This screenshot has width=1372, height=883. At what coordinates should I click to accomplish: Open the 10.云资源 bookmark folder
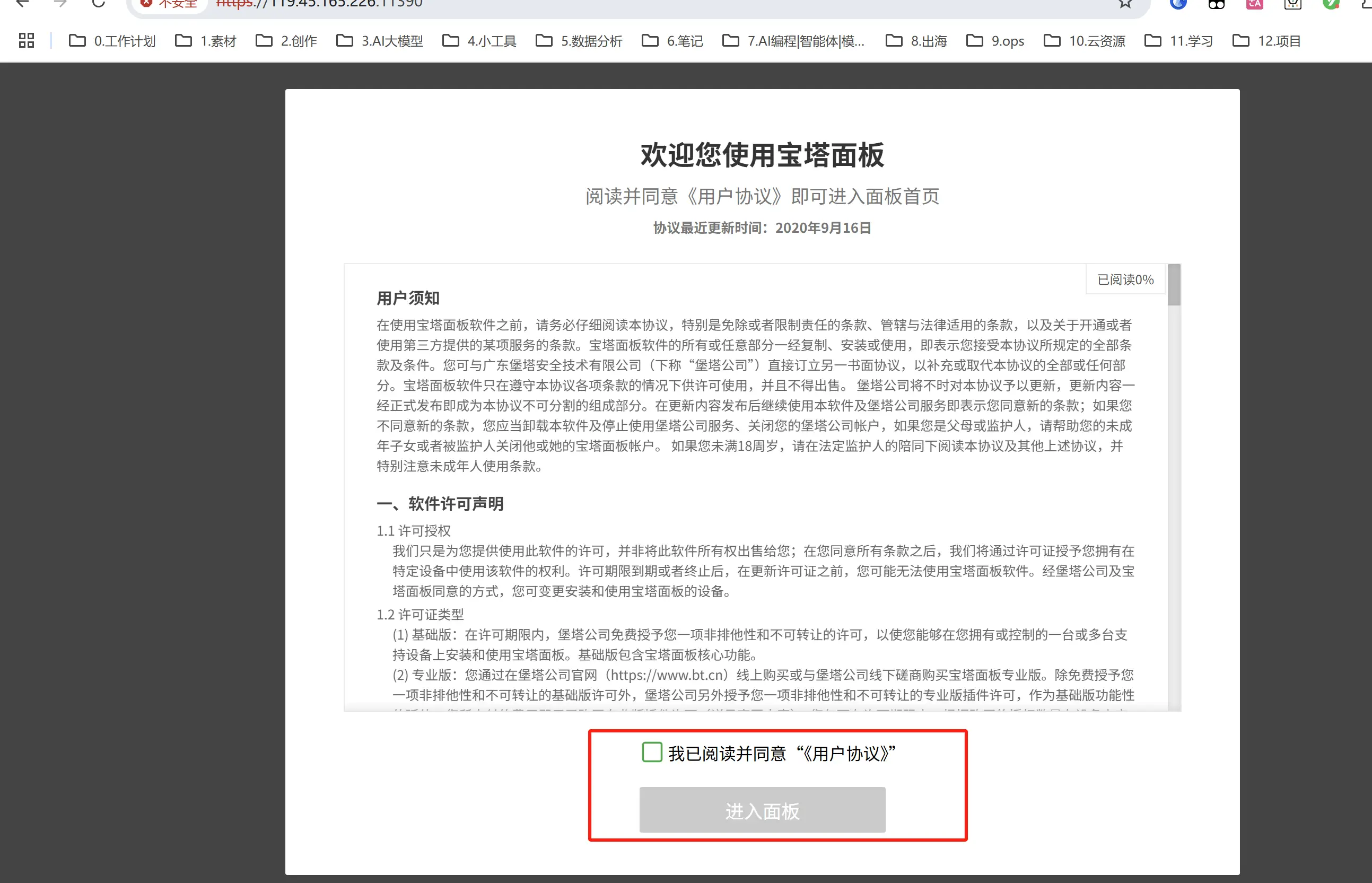[1085, 41]
